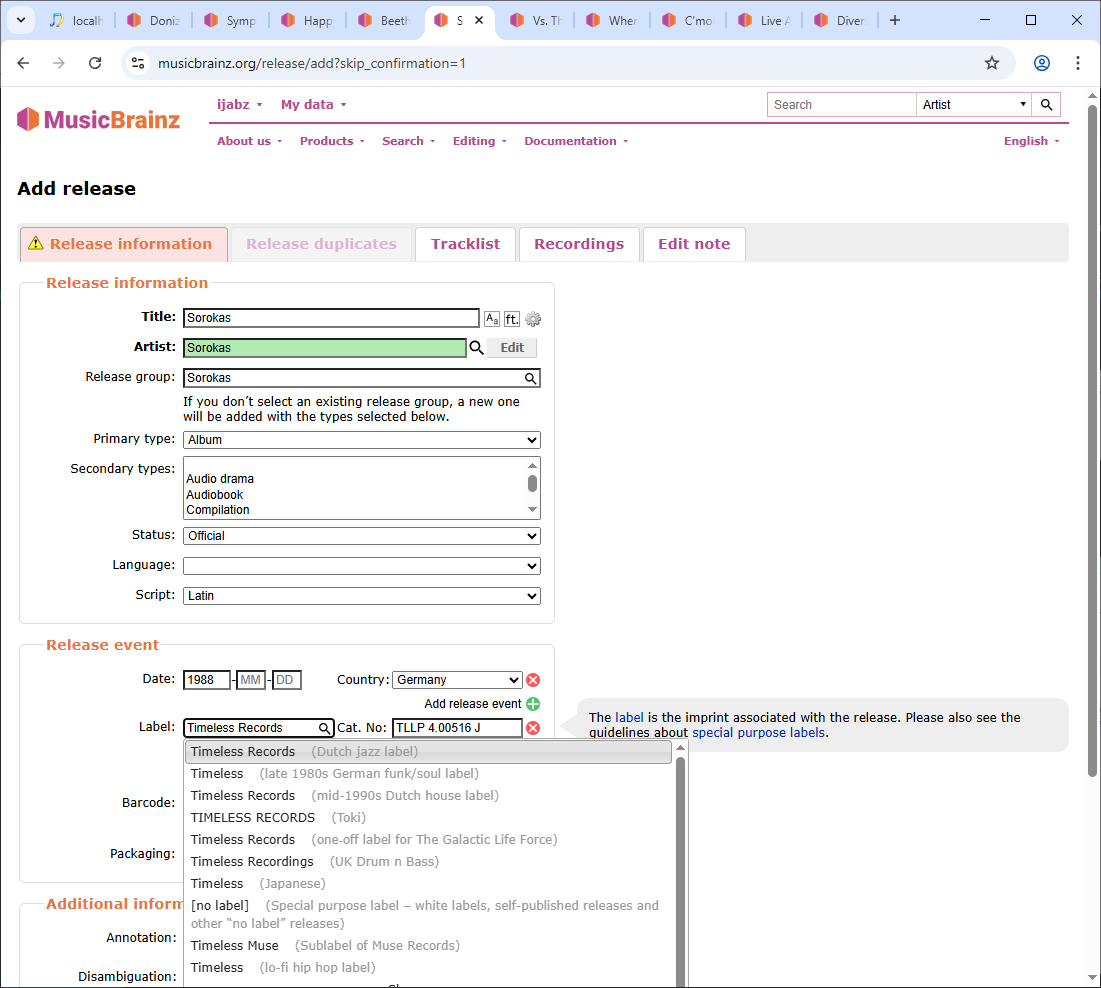The image size is (1101, 988).
Task: Open Chrome three-dot menu
Action: pyautogui.click(x=1078, y=63)
